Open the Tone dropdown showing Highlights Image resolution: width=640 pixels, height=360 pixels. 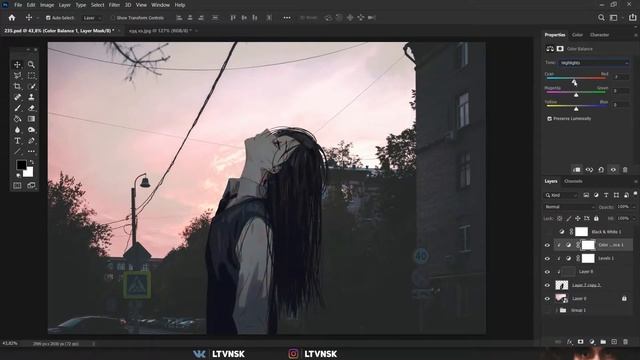click(x=594, y=63)
